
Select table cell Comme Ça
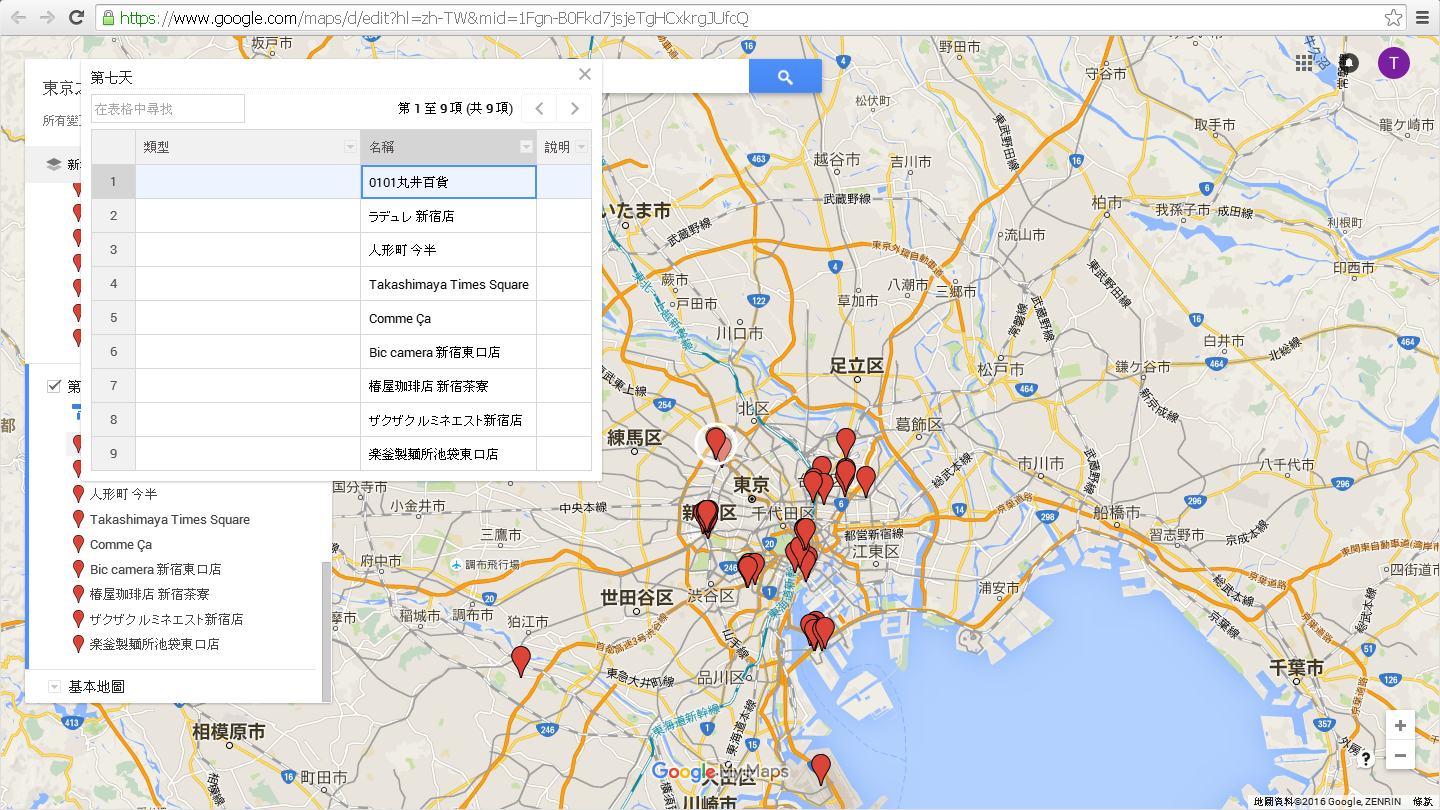pyautogui.click(x=448, y=318)
